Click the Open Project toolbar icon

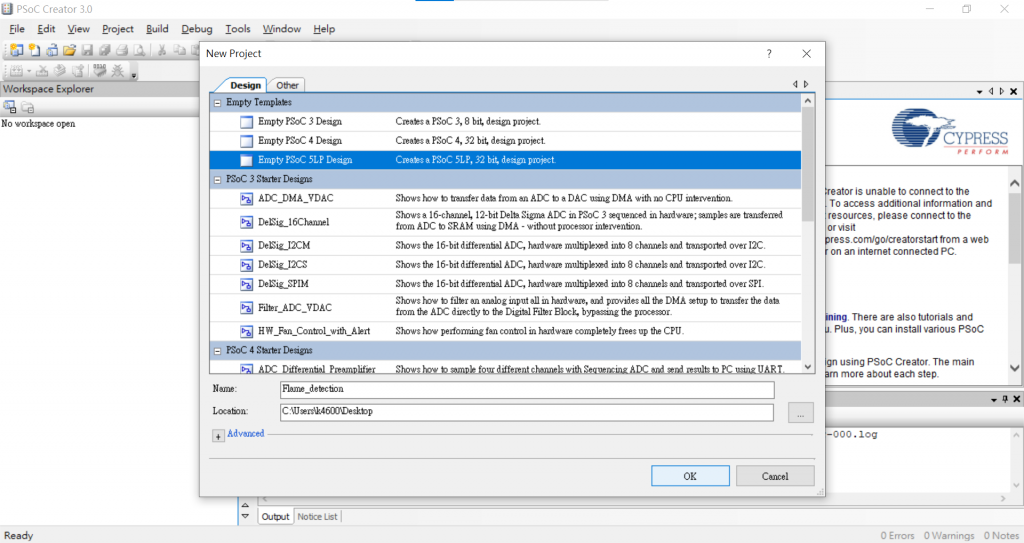click(52, 50)
